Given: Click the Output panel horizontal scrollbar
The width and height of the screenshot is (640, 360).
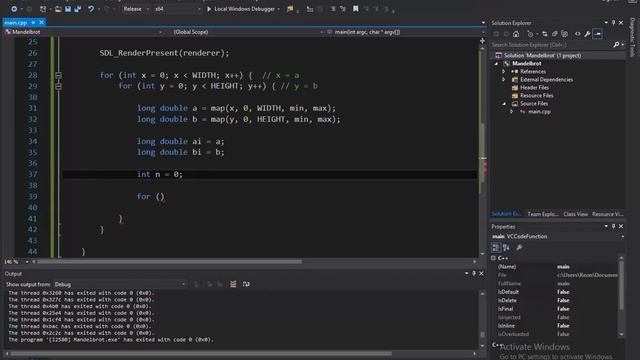Looking at the screenshot, I should point(201,353).
